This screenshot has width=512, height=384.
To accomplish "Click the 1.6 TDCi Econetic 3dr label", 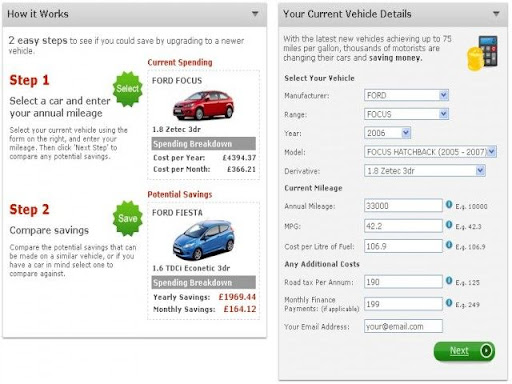I will tap(191, 268).
